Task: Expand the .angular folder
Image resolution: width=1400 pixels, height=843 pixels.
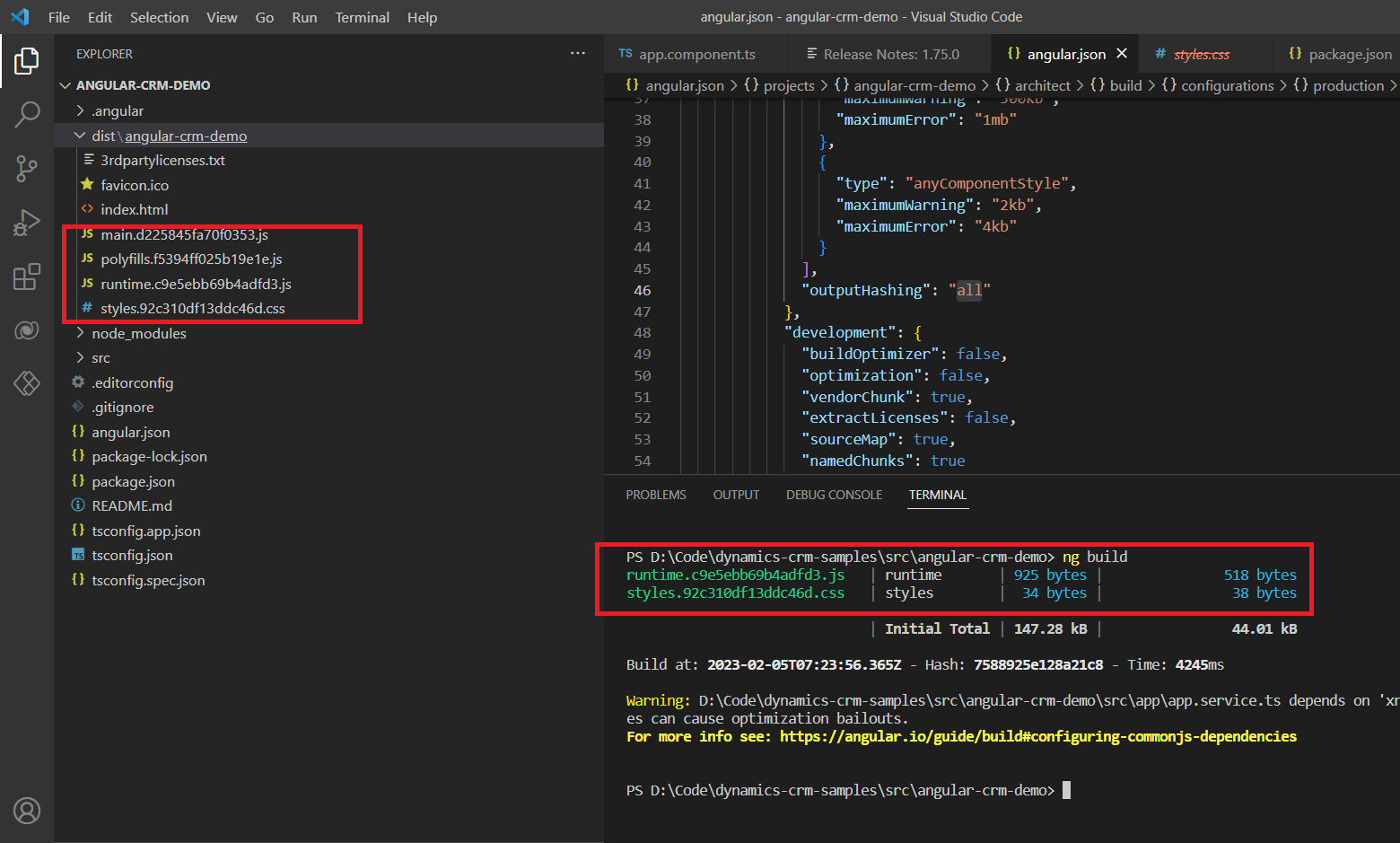Action: pyautogui.click(x=117, y=110)
